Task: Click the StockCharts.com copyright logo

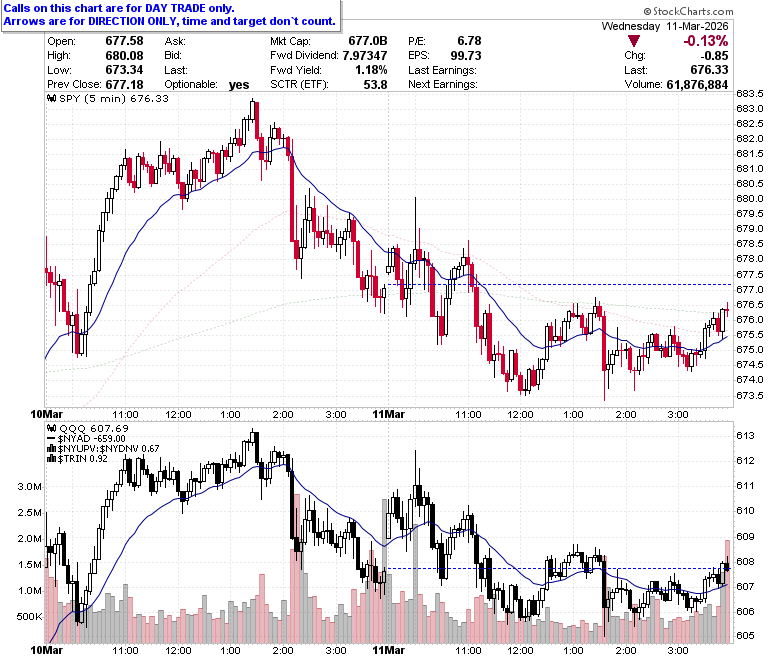Action: click(x=688, y=11)
